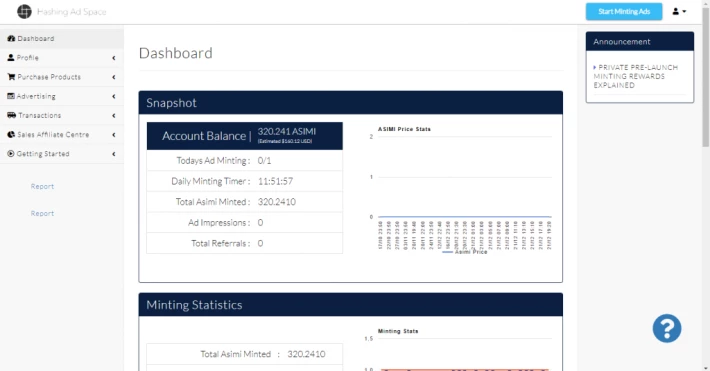Open Private Pre-Launch Minting Rewards Explained announcement
Image resolution: width=710 pixels, height=371 pixels.
(636, 76)
